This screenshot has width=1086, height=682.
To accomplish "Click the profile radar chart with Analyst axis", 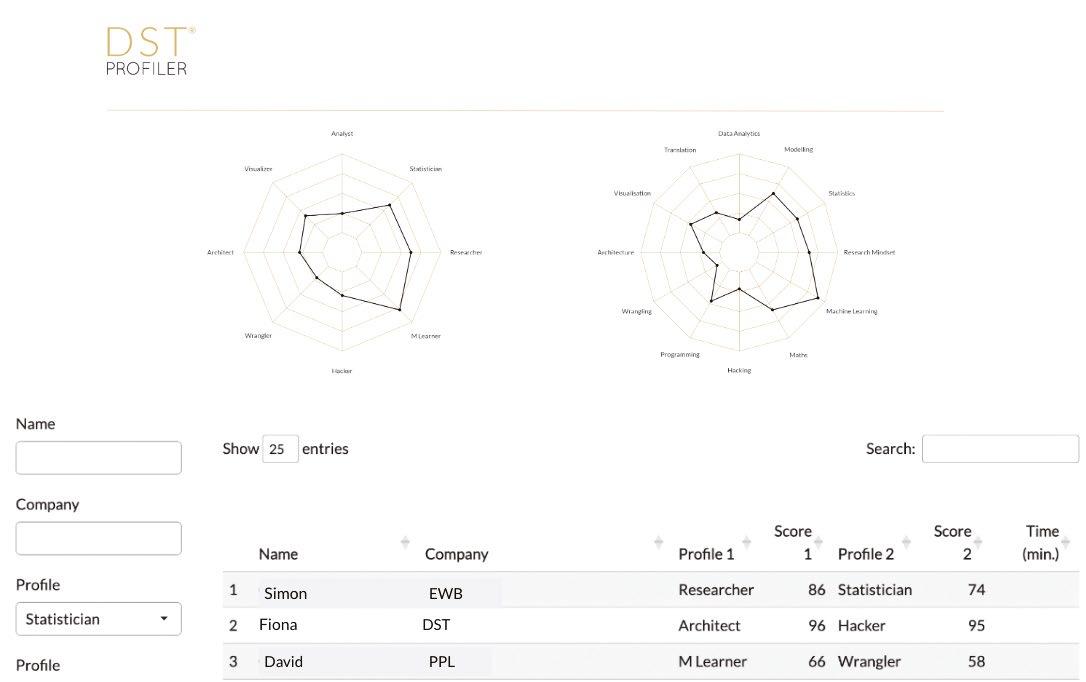I will coord(343,252).
